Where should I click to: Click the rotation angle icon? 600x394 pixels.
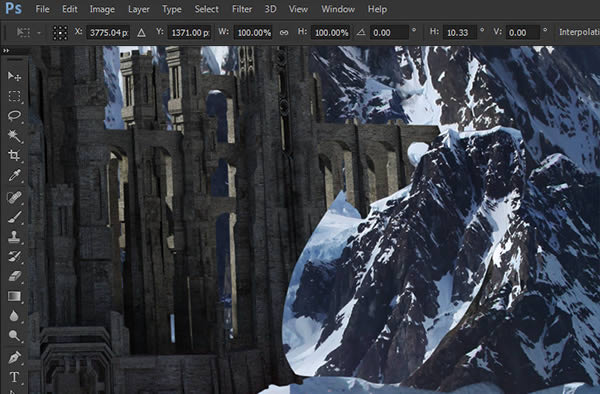[360, 33]
